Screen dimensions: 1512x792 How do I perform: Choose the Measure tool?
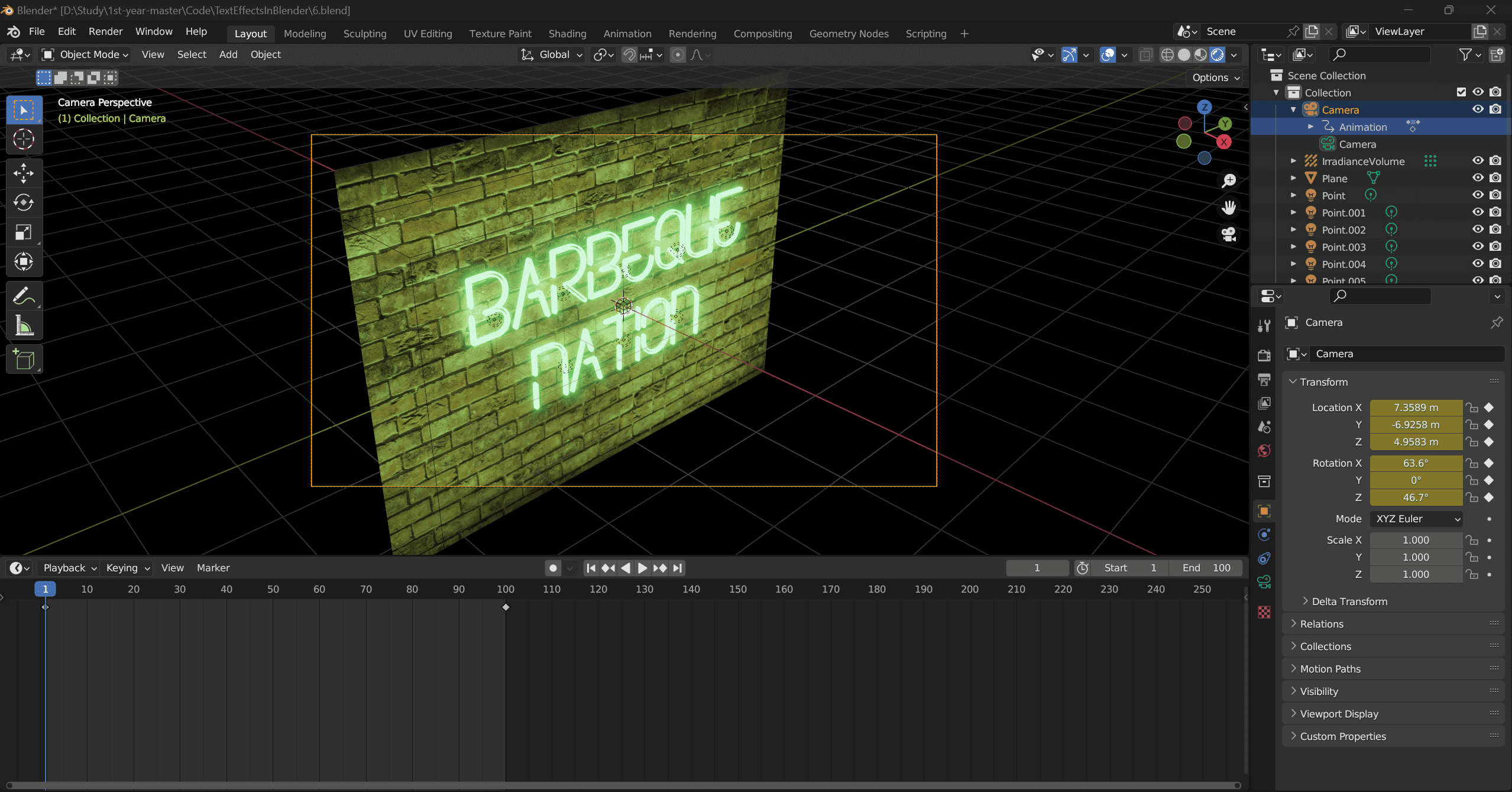(x=24, y=325)
